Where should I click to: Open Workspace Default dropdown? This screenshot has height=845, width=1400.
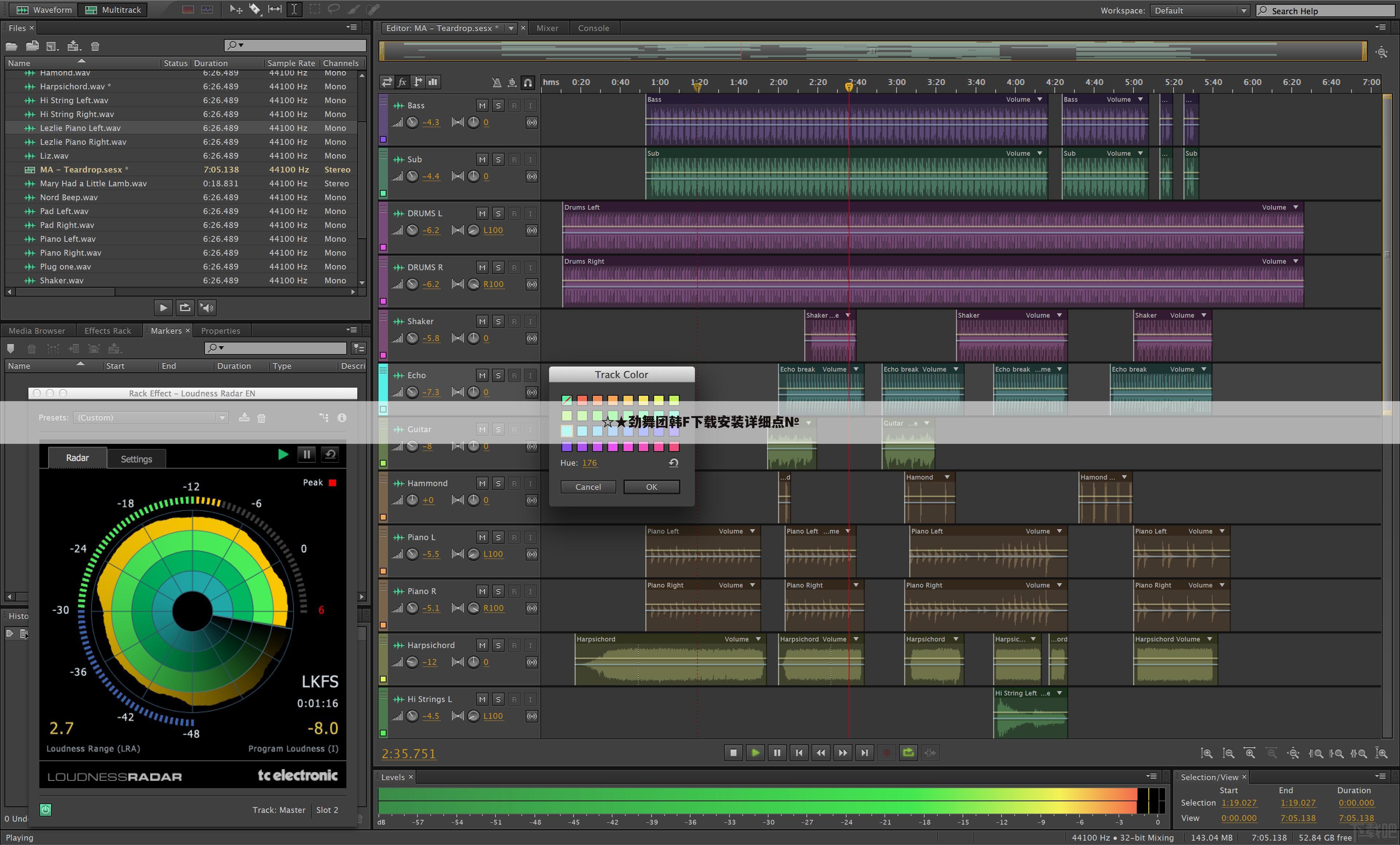[1199, 10]
